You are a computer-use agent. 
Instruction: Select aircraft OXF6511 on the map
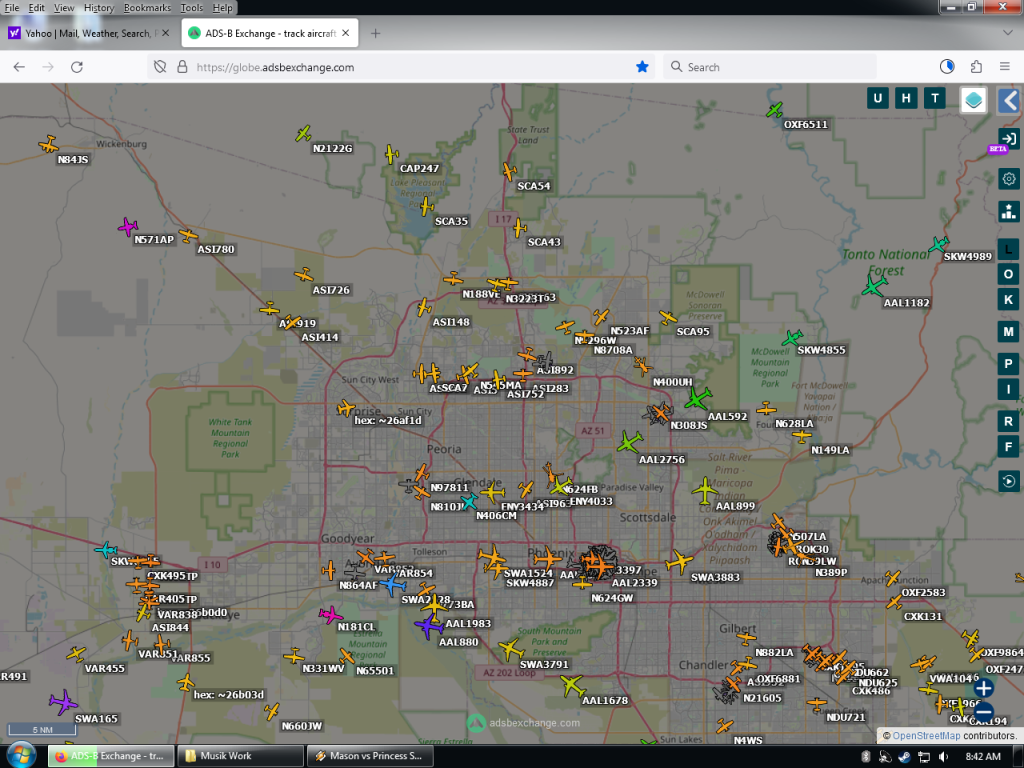pyautogui.click(x=775, y=110)
